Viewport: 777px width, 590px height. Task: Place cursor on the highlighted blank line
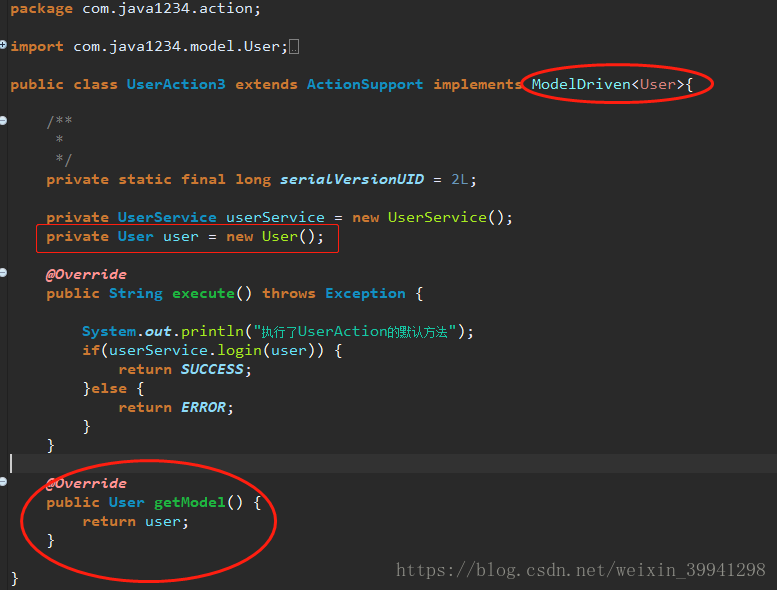pyautogui.click(x=392, y=463)
